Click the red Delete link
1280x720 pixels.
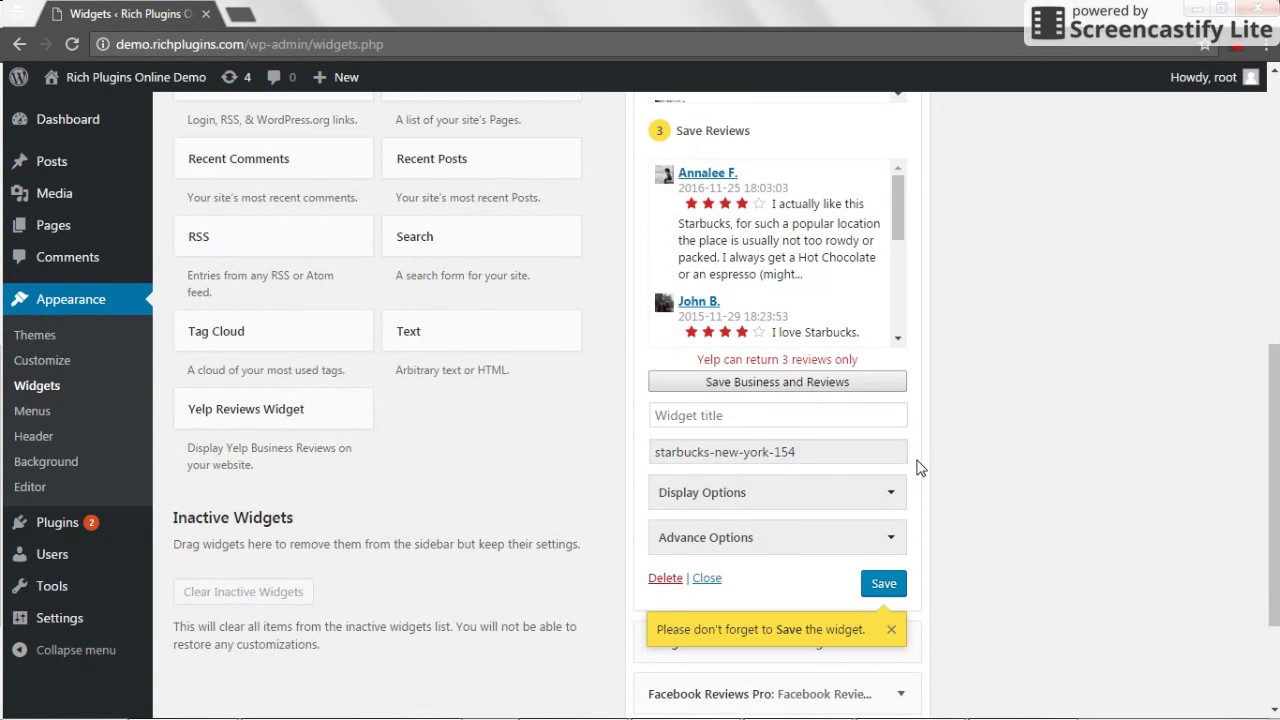665,578
